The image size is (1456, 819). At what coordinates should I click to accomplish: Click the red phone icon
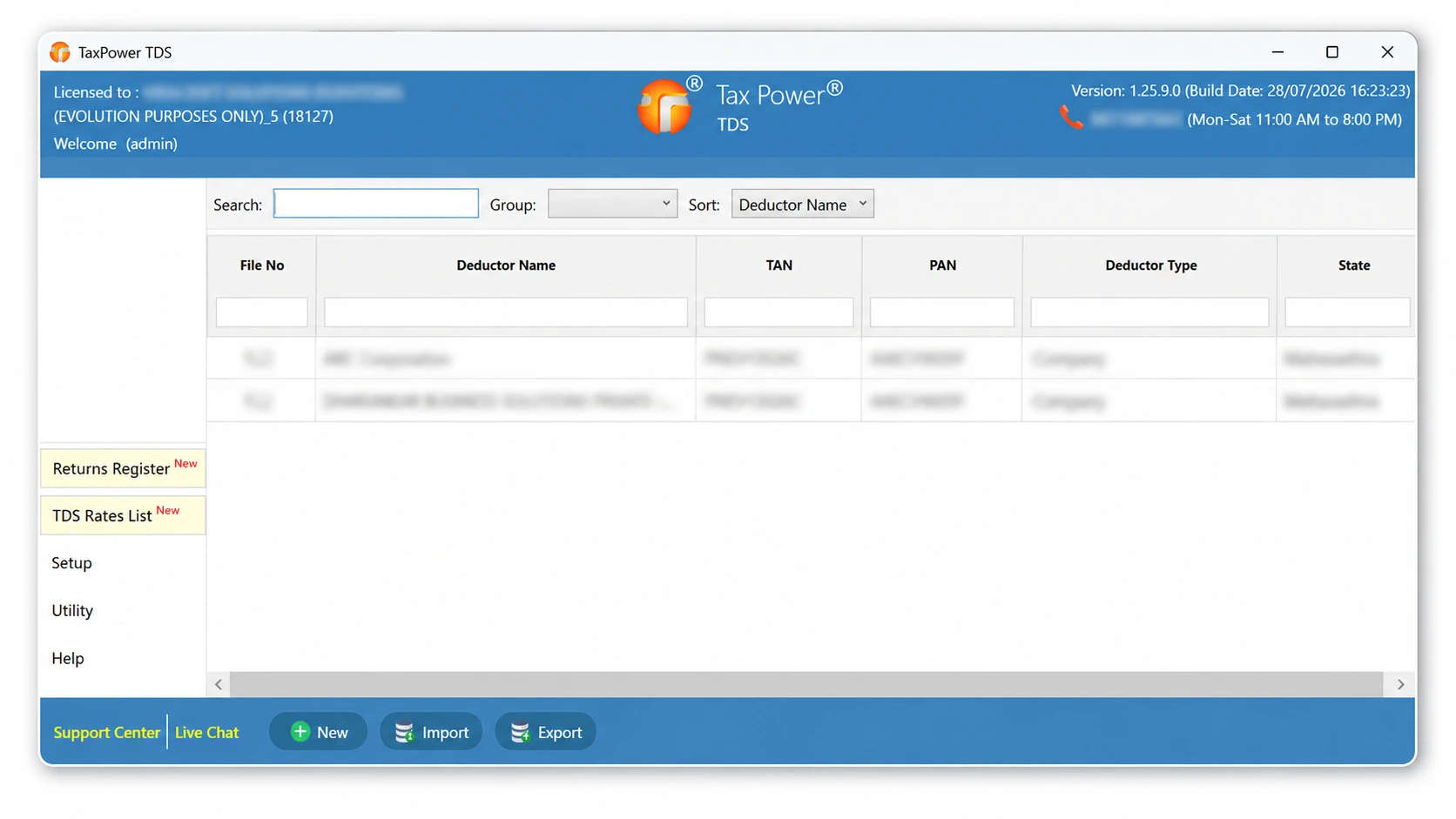1071,117
